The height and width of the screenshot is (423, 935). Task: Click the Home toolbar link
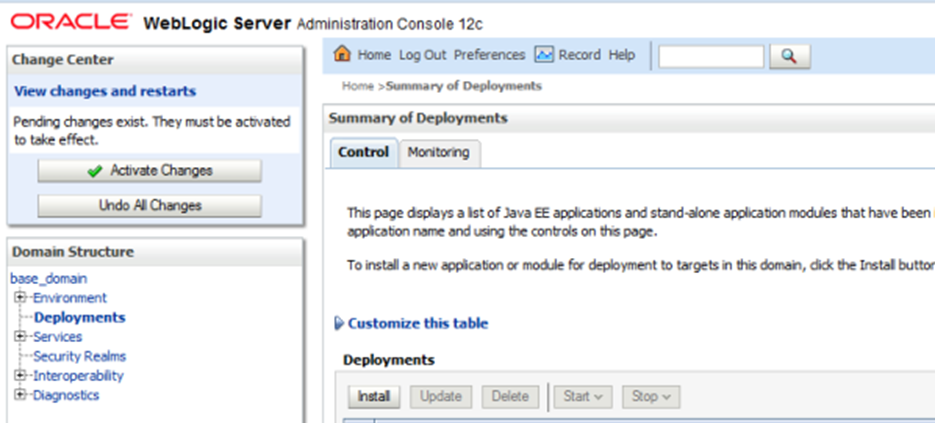(x=374, y=55)
